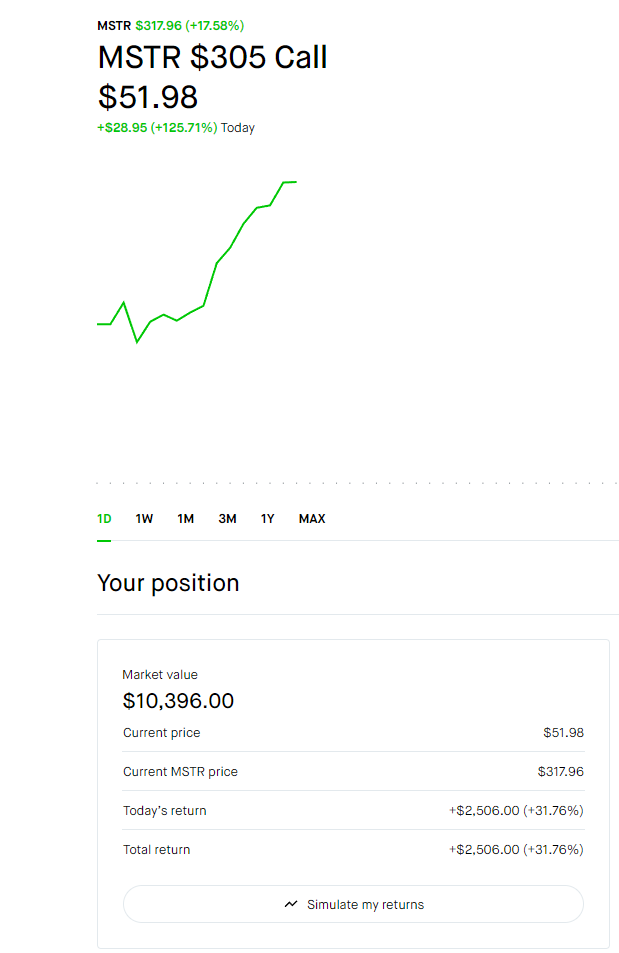Click the Simulate my returns button
The width and height of the screenshot is (619, 953).
click(x=353, y=903)
